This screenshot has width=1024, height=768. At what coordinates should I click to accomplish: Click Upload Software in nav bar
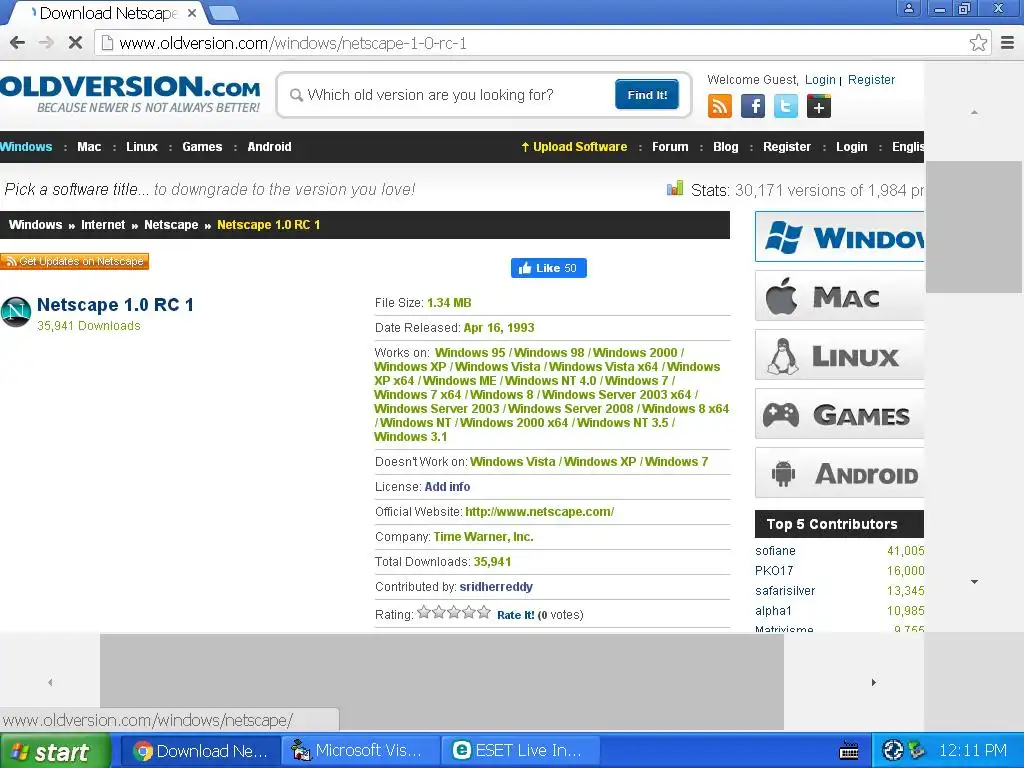tap(574, 147)
